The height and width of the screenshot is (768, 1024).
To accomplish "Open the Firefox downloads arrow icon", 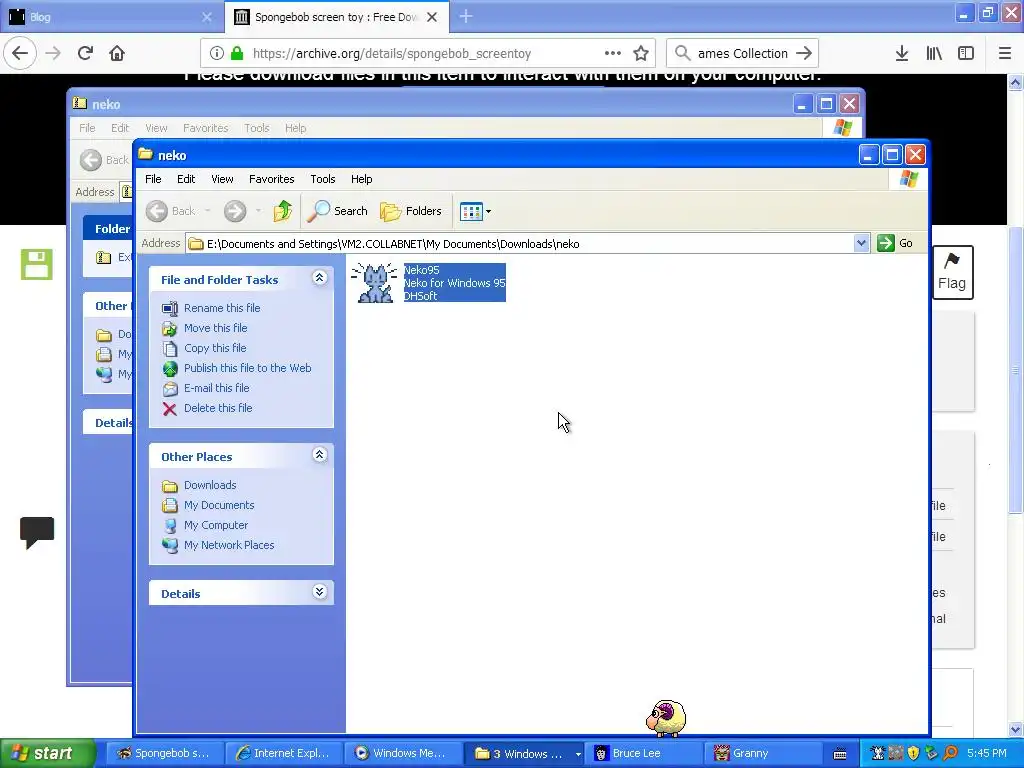I will click(x=902, y=54).
